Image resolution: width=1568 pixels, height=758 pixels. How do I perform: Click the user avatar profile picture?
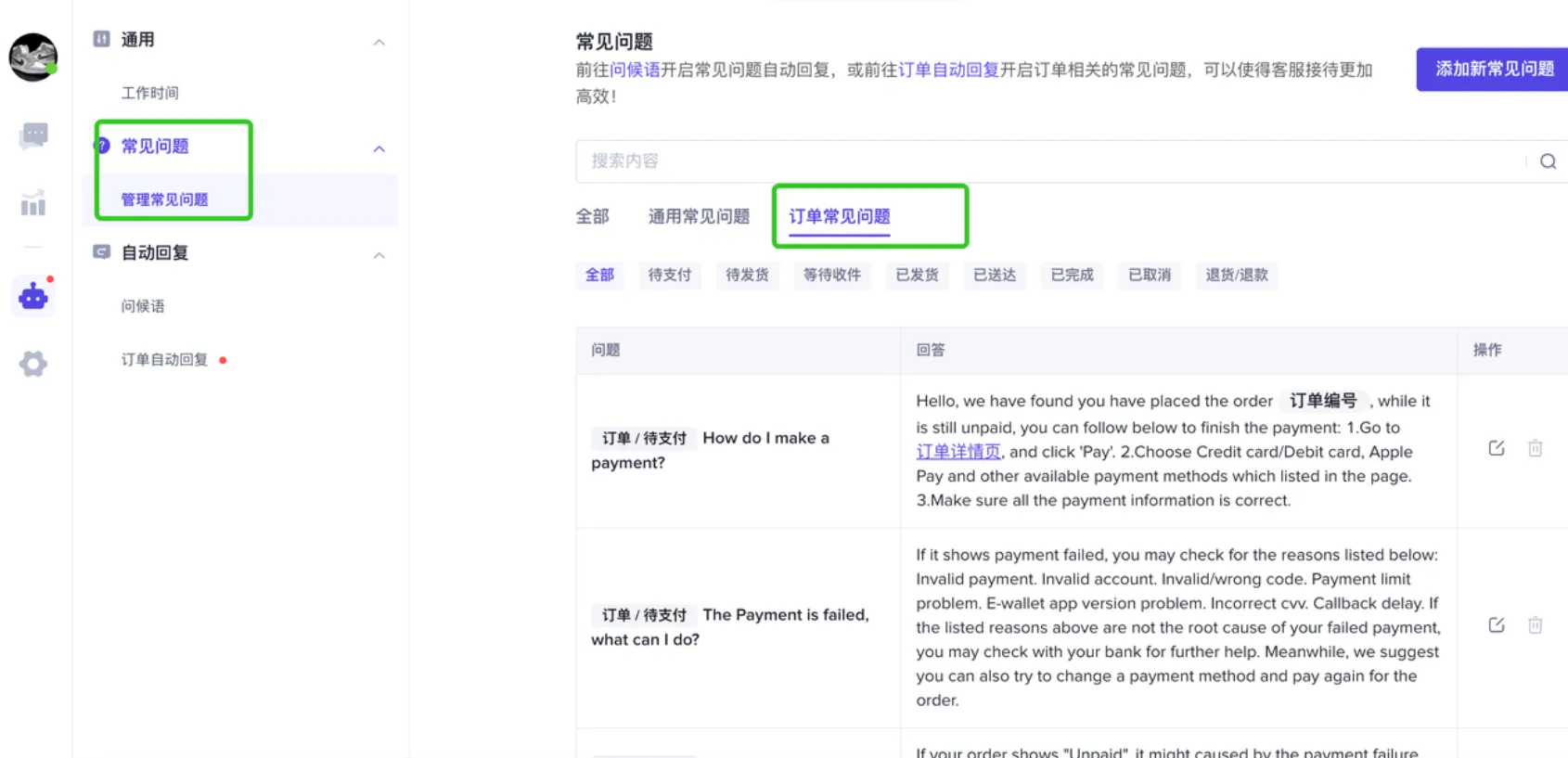tap(33, 58)
